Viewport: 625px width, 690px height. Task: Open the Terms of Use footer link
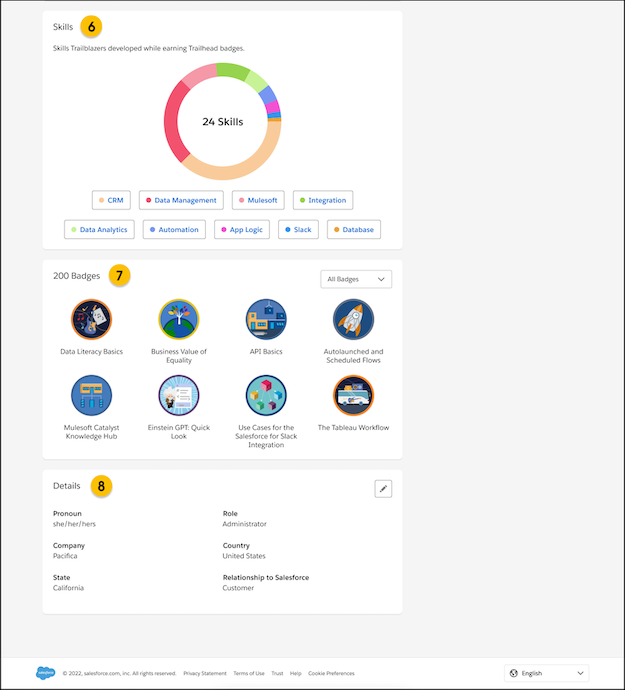249,673
